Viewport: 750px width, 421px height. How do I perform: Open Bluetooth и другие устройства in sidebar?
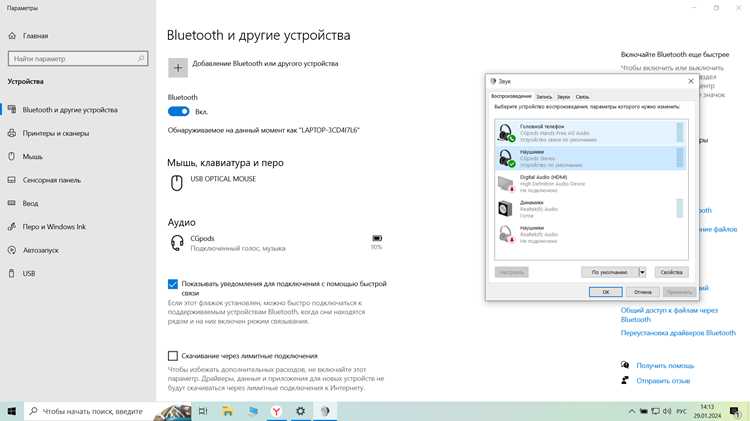tap(70, 110)
